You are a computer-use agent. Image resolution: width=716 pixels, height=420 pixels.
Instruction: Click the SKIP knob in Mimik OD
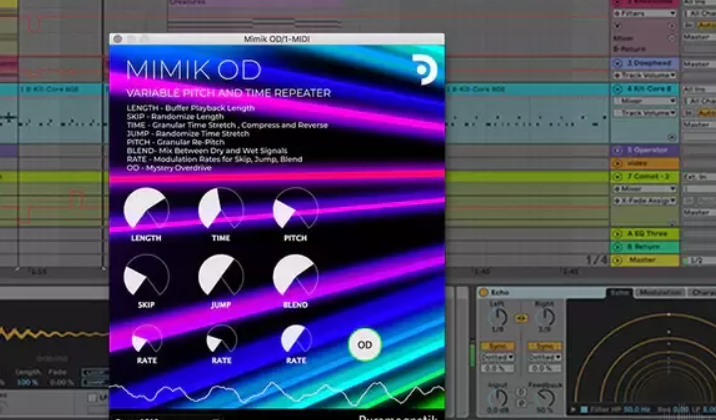pos(146,275)
